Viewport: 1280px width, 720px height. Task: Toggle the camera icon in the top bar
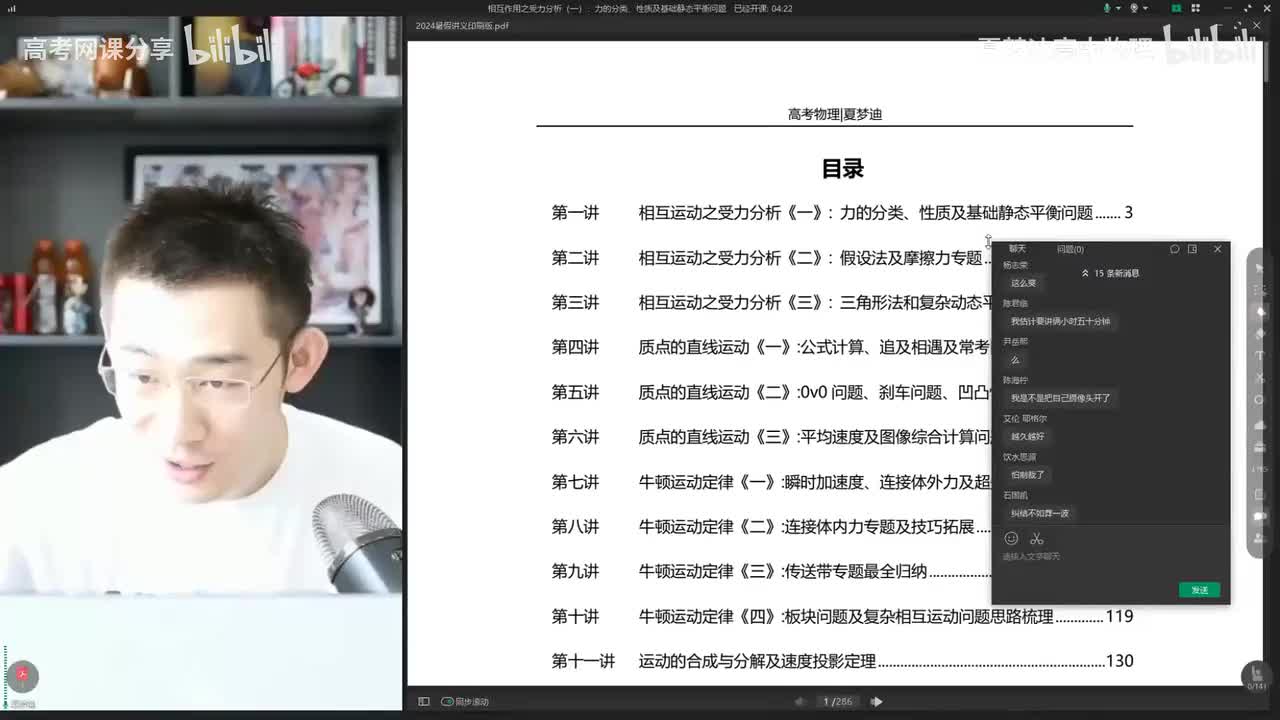pyautogui.click(x=1134, y=8)
